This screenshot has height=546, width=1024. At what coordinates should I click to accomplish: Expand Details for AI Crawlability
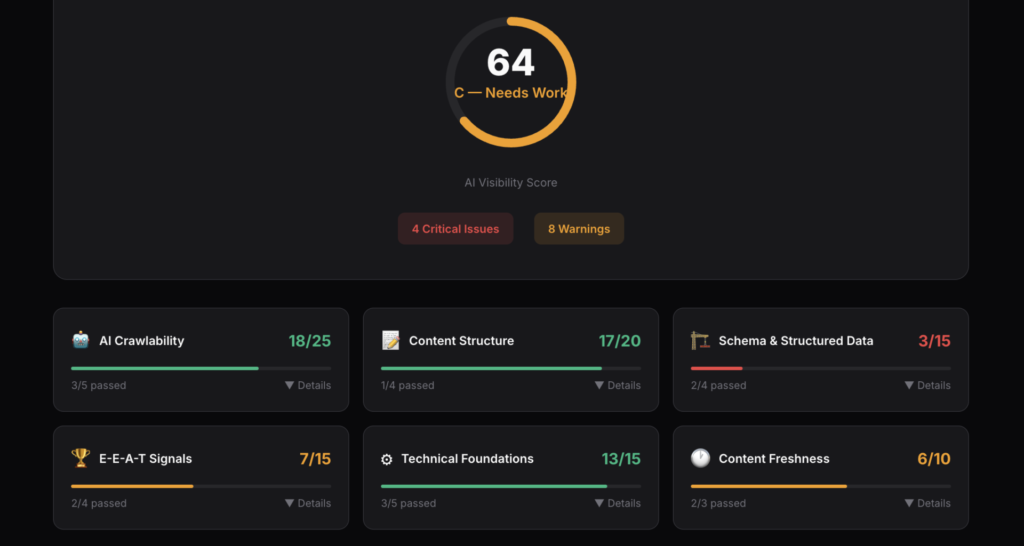(x=308, y=385)
